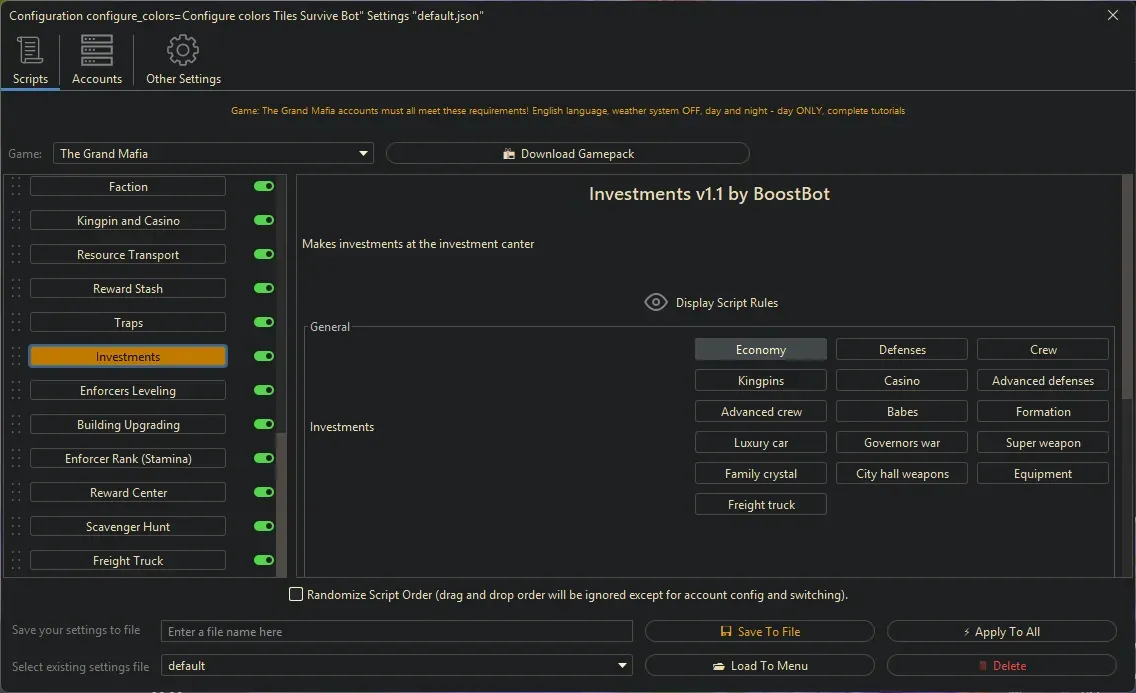Toggle the Investments script switch
The width and height of the screenshot is (1136, 693).
pos(264,356)
